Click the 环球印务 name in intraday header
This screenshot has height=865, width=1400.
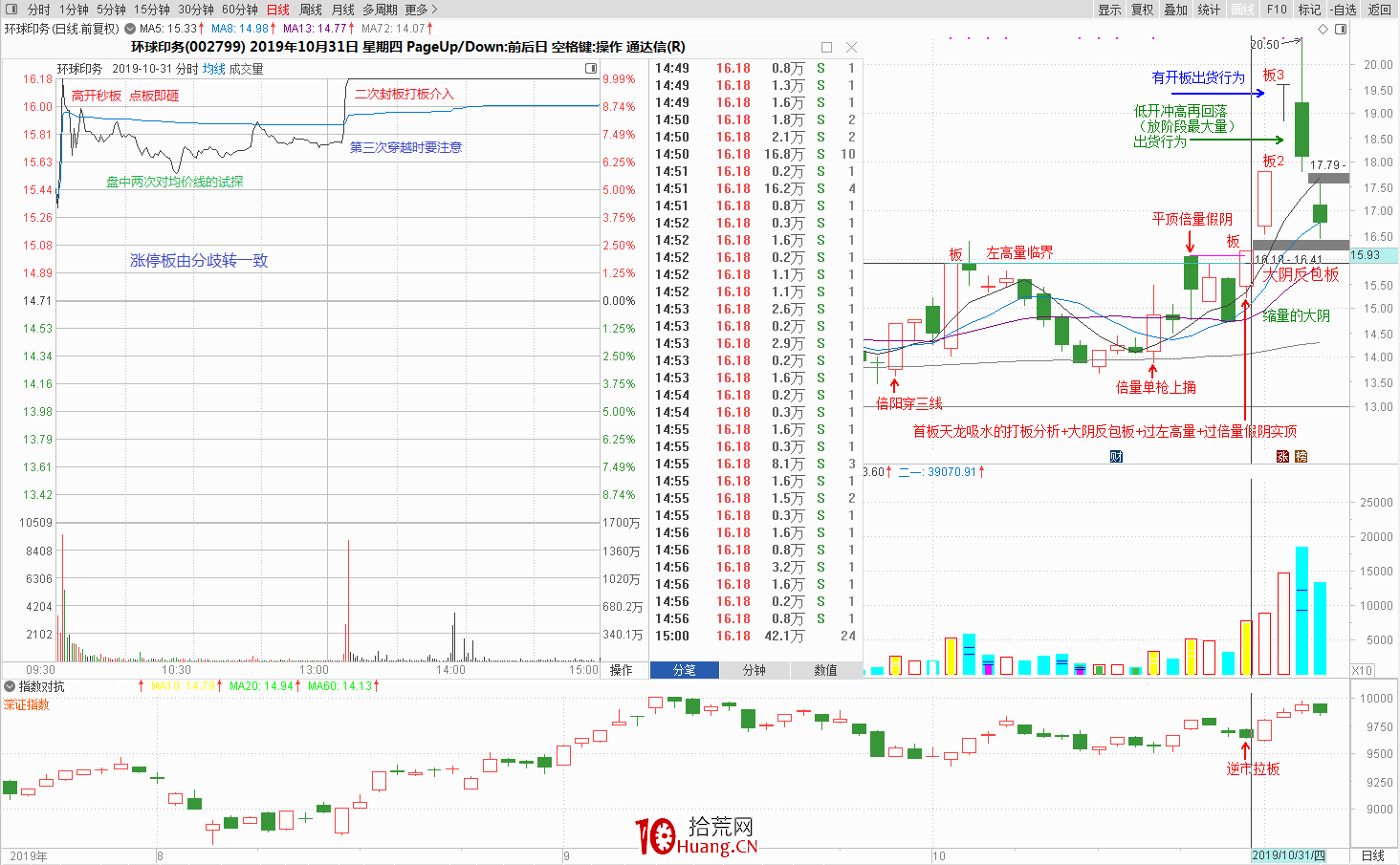click(x=79, y=69)
